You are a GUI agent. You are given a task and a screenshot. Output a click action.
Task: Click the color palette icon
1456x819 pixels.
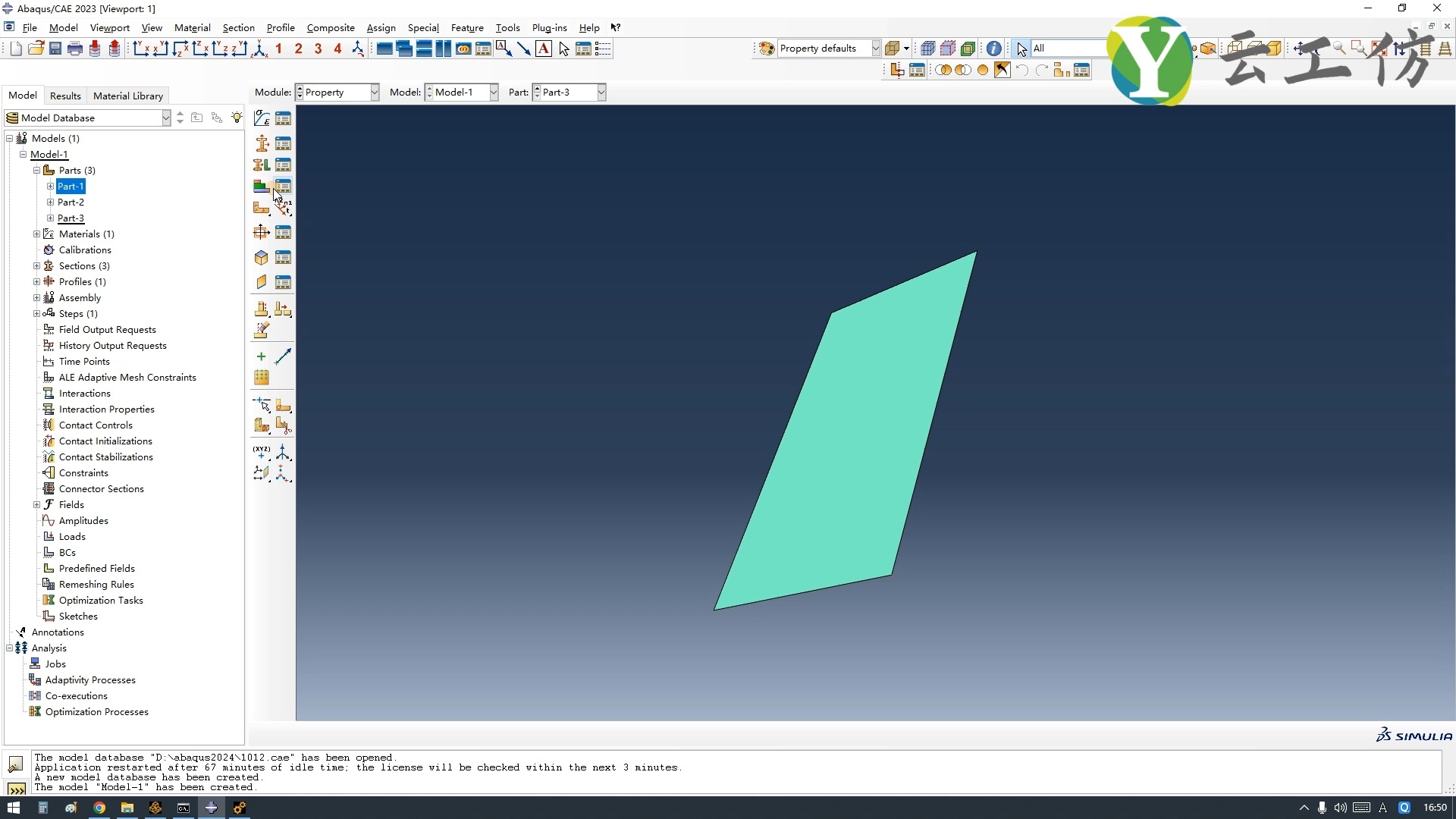[767, 49]
